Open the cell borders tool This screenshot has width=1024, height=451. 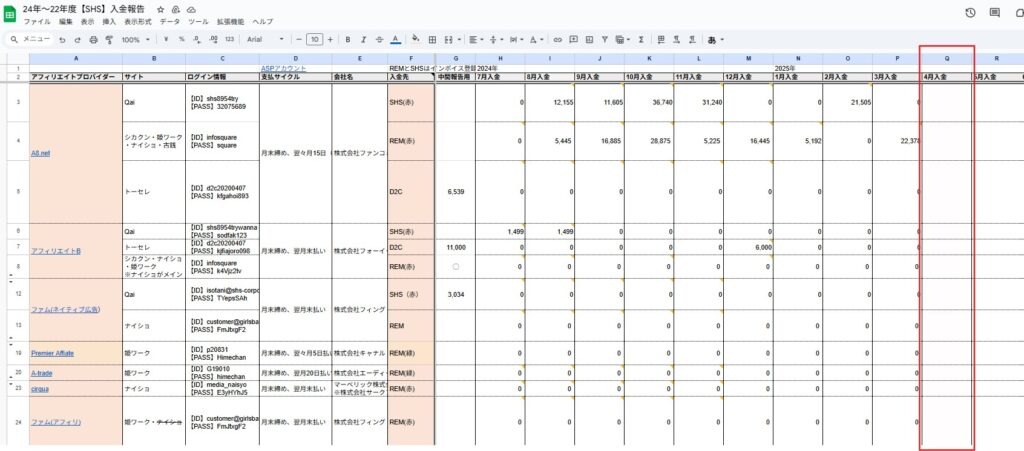point(432,40)
